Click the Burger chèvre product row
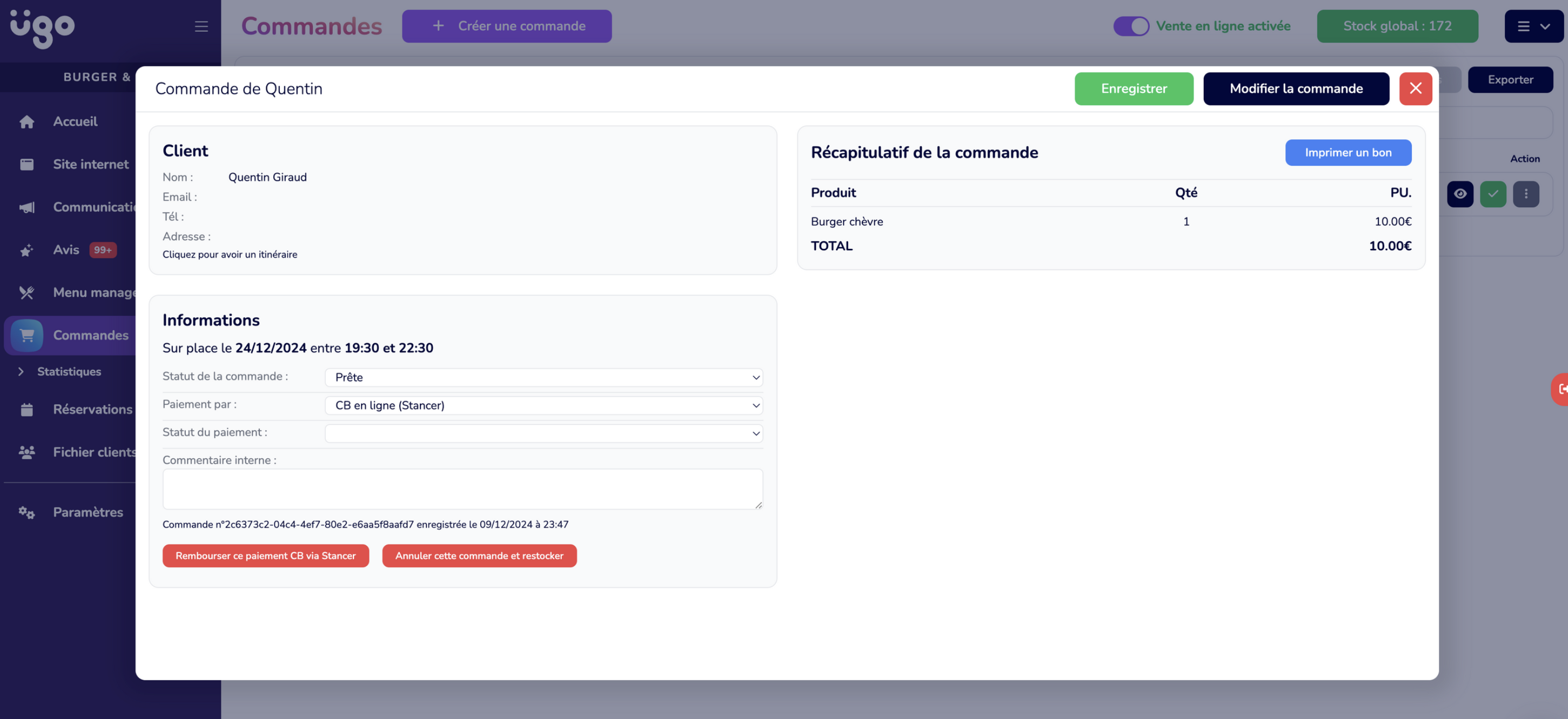Viewport: 1568px width, 719px height. pyautogui.click(x=1110, y=222)
